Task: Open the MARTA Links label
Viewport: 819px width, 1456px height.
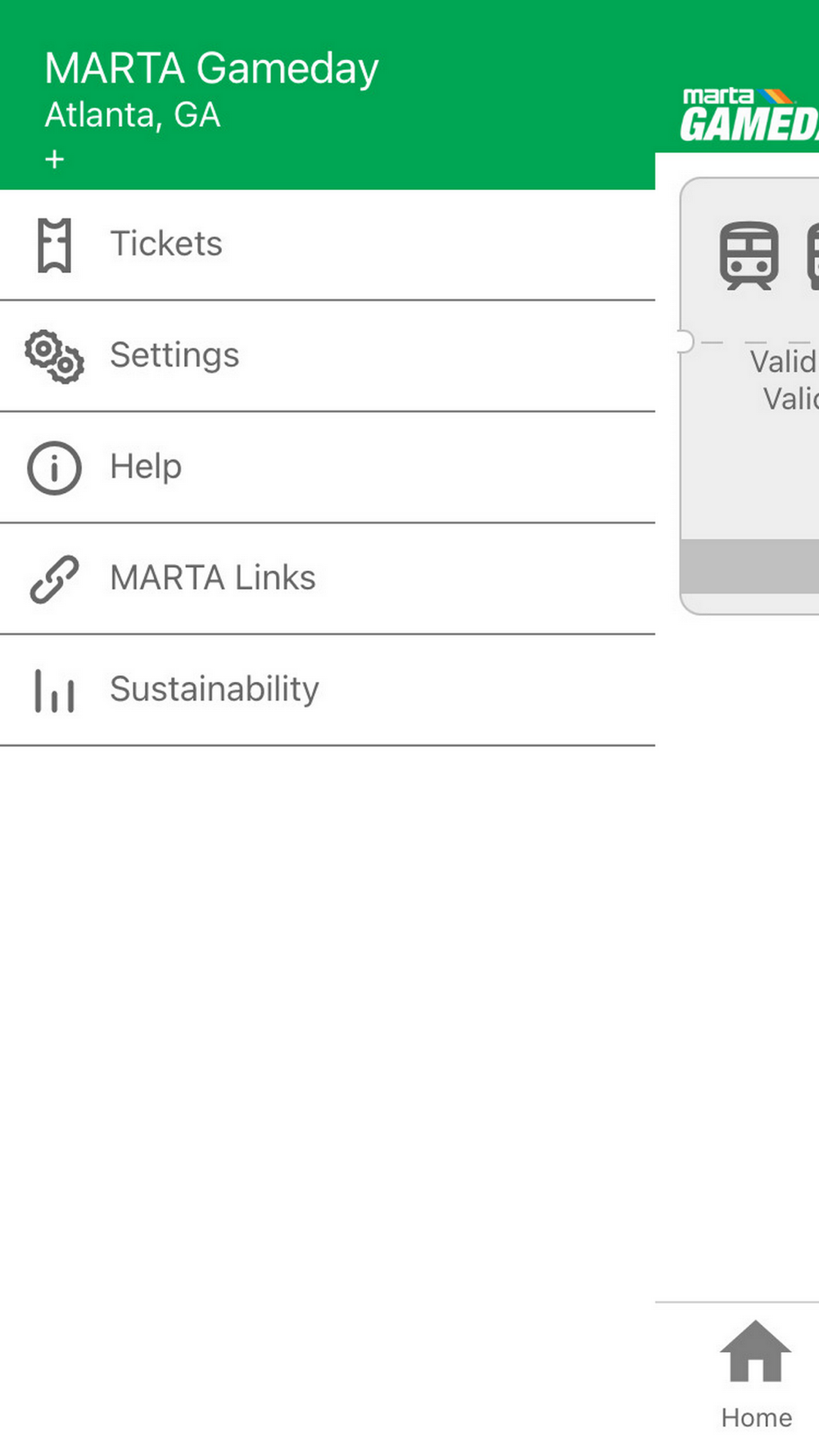Action: [x=213, y=578]
